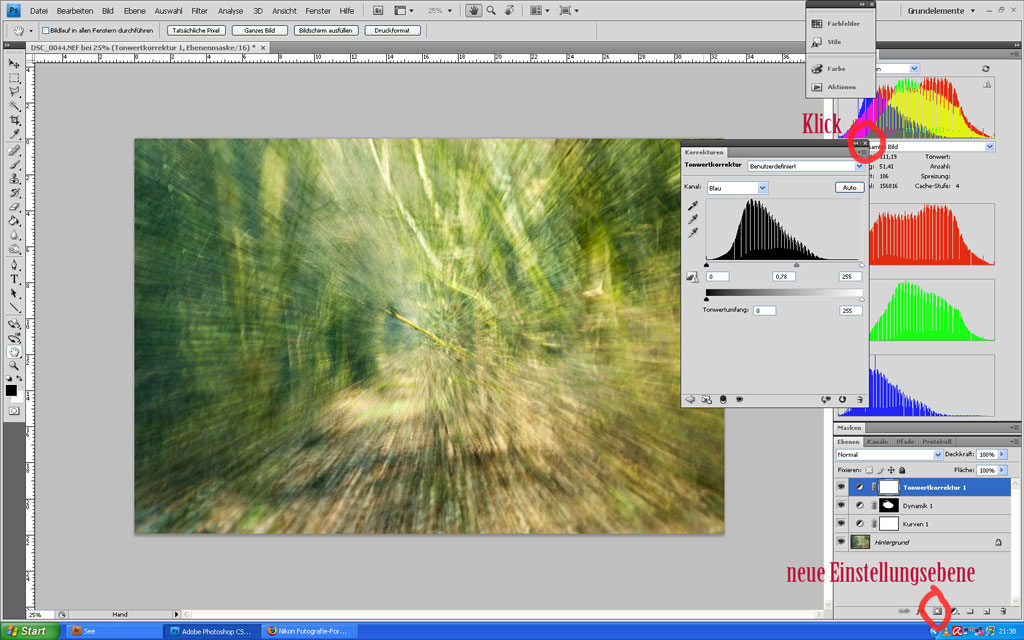The image size is (1024, 640).
Task: Delete adjustment in Korrekturen panel
Action: [x=859, y=400]
